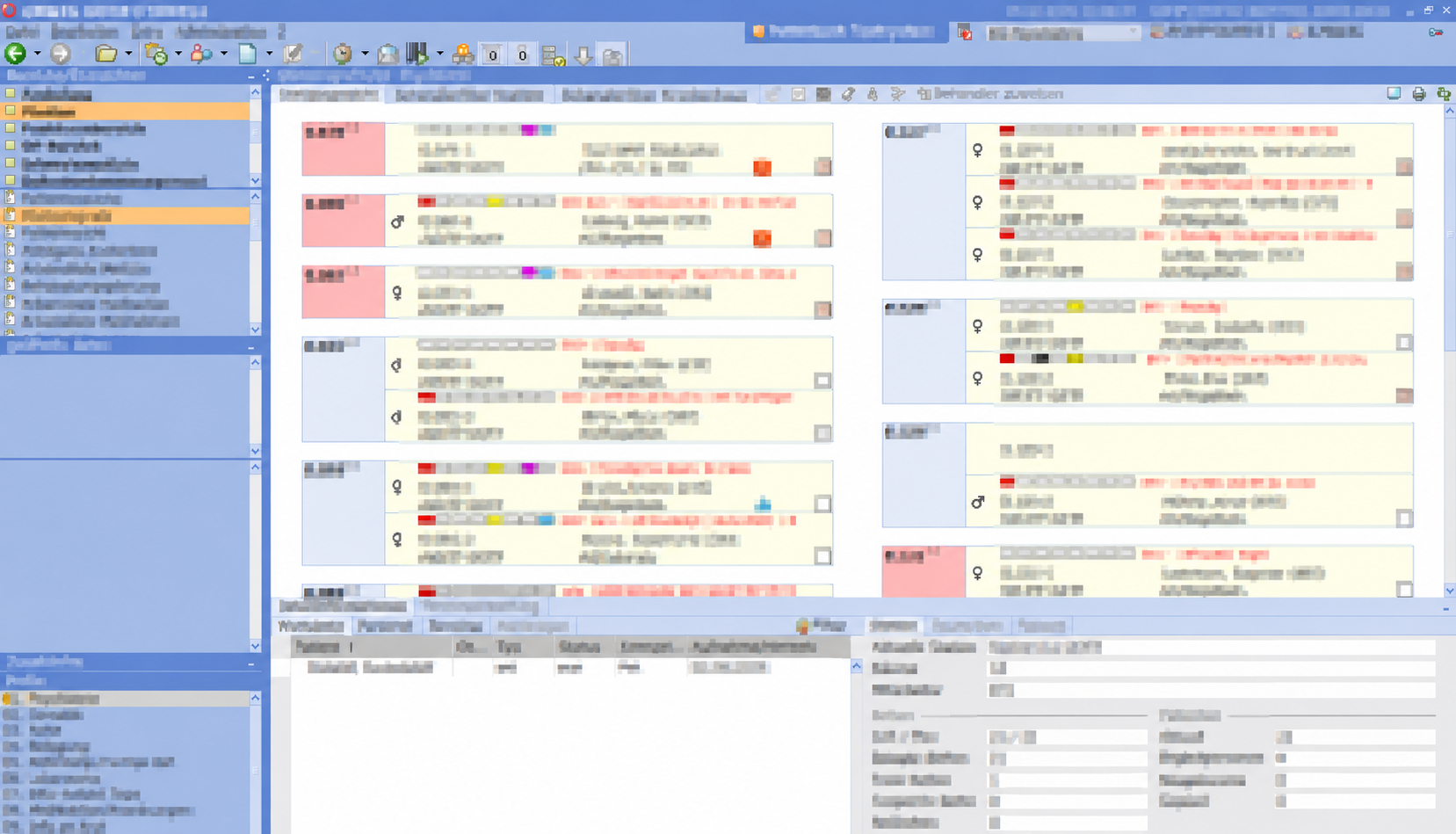
Task: Click the Filter button in the bottom panel
Action: pos(821,626)
